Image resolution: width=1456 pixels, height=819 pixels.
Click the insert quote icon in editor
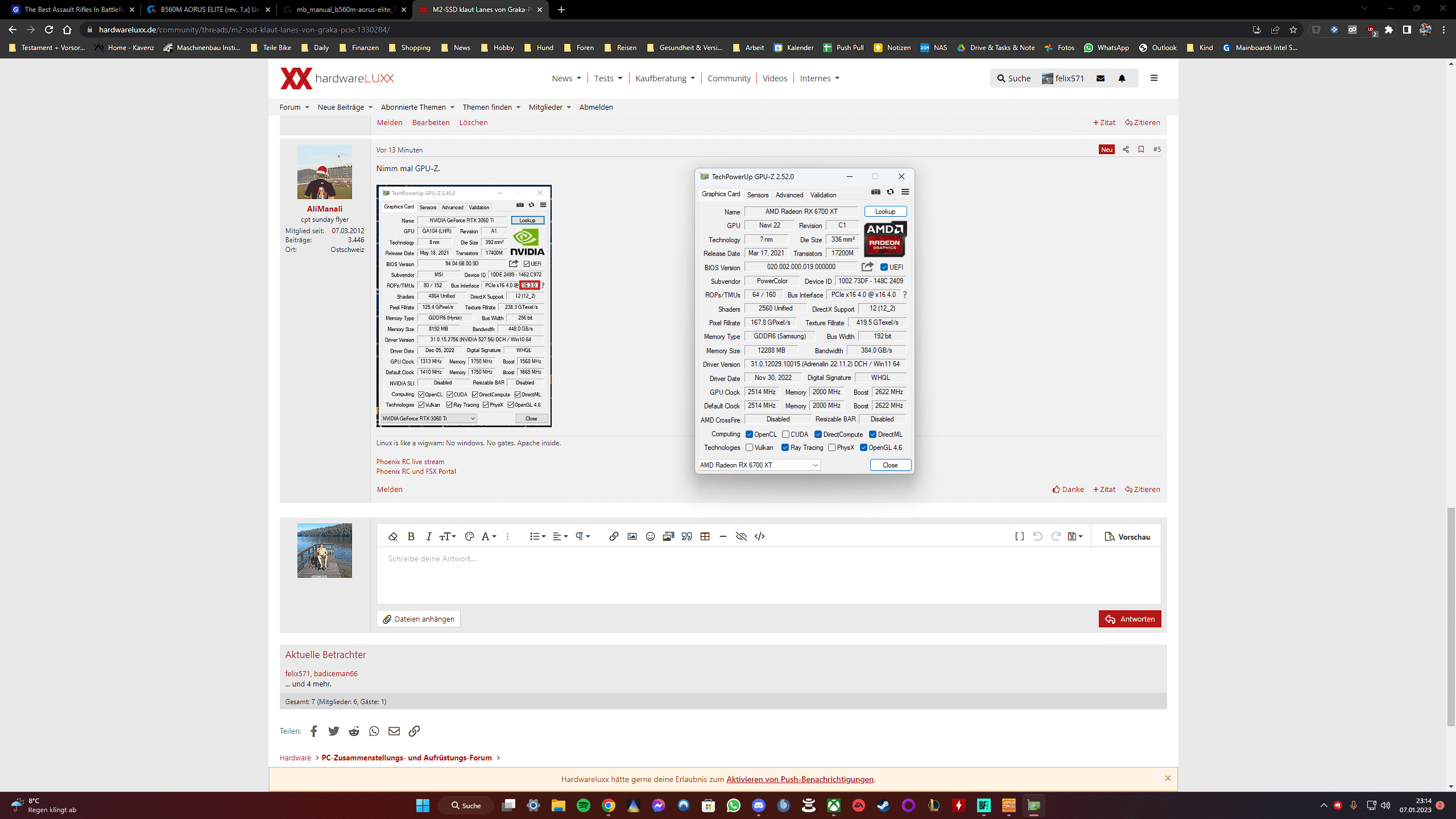[x=686, y=536]
